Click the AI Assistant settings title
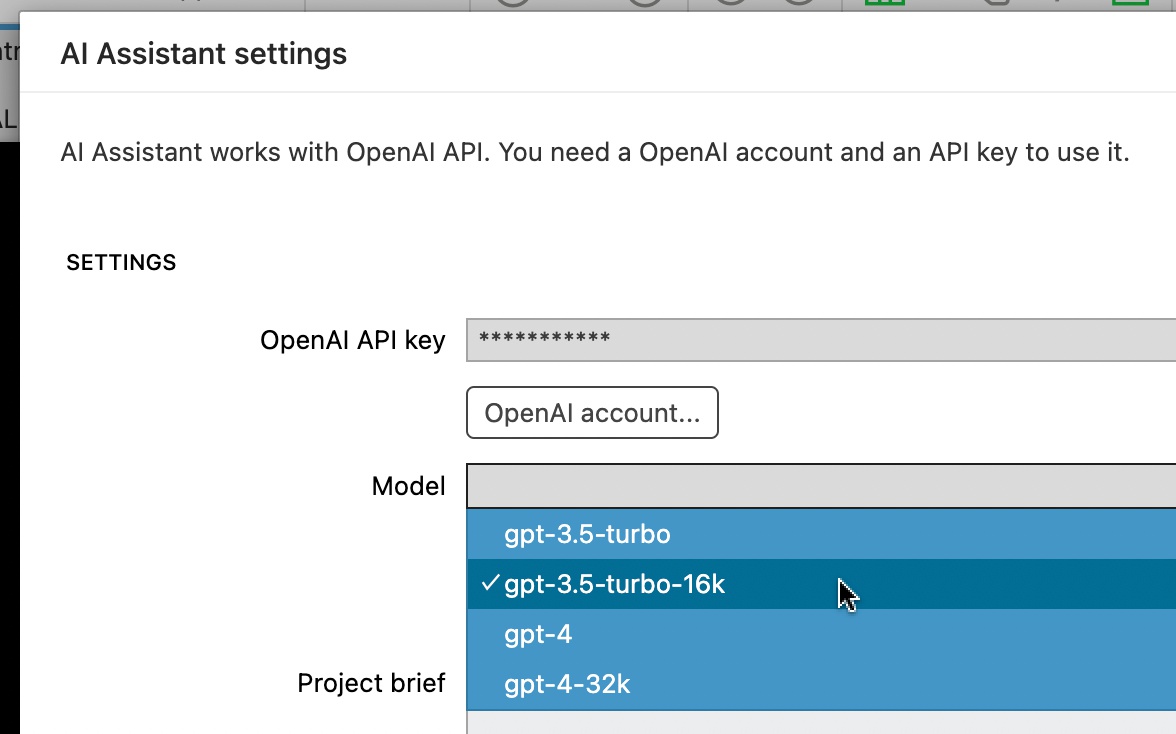This screenshot has height=734, width=1176. tap(203, 54)
